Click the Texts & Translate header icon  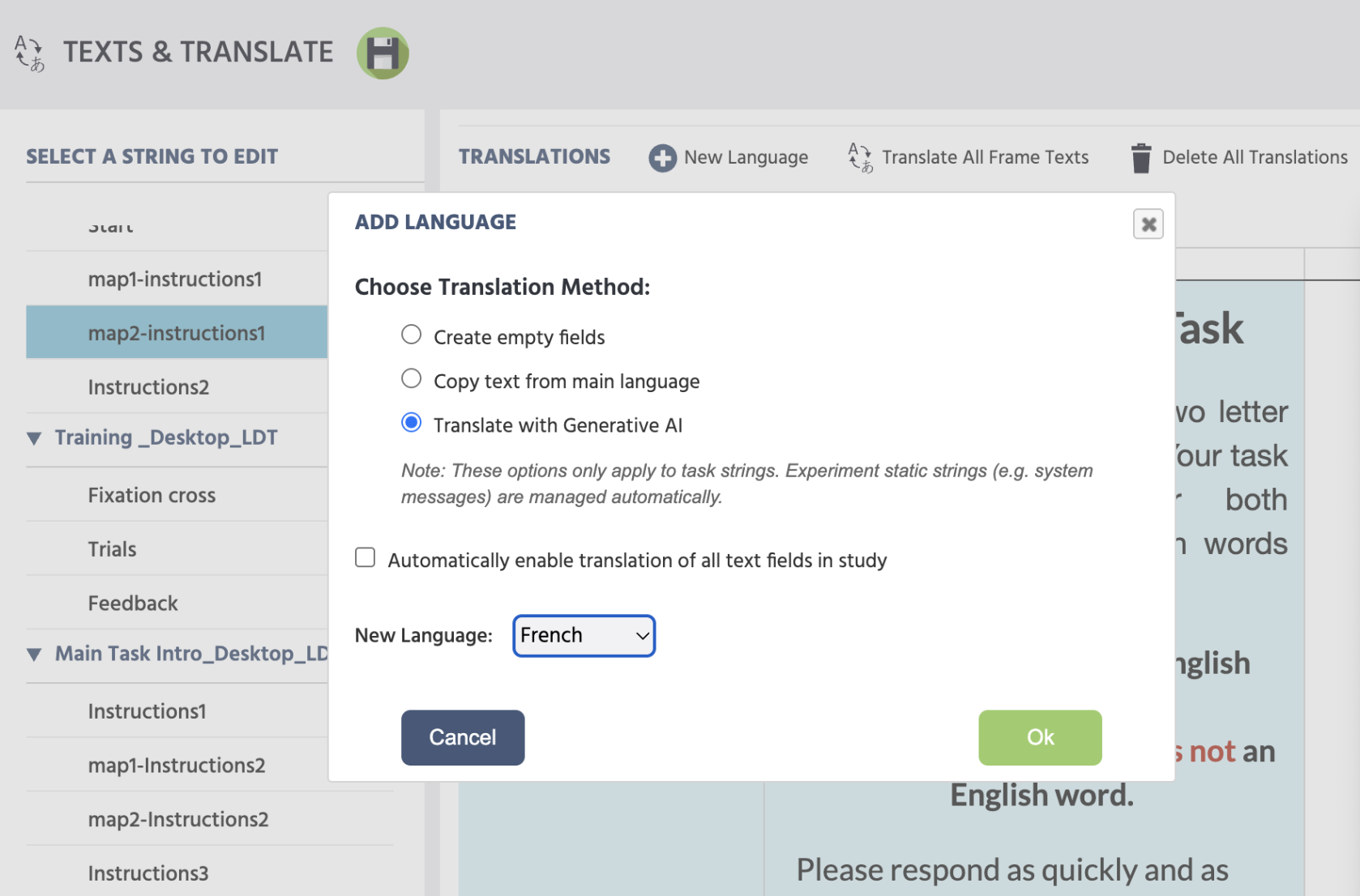30,53
